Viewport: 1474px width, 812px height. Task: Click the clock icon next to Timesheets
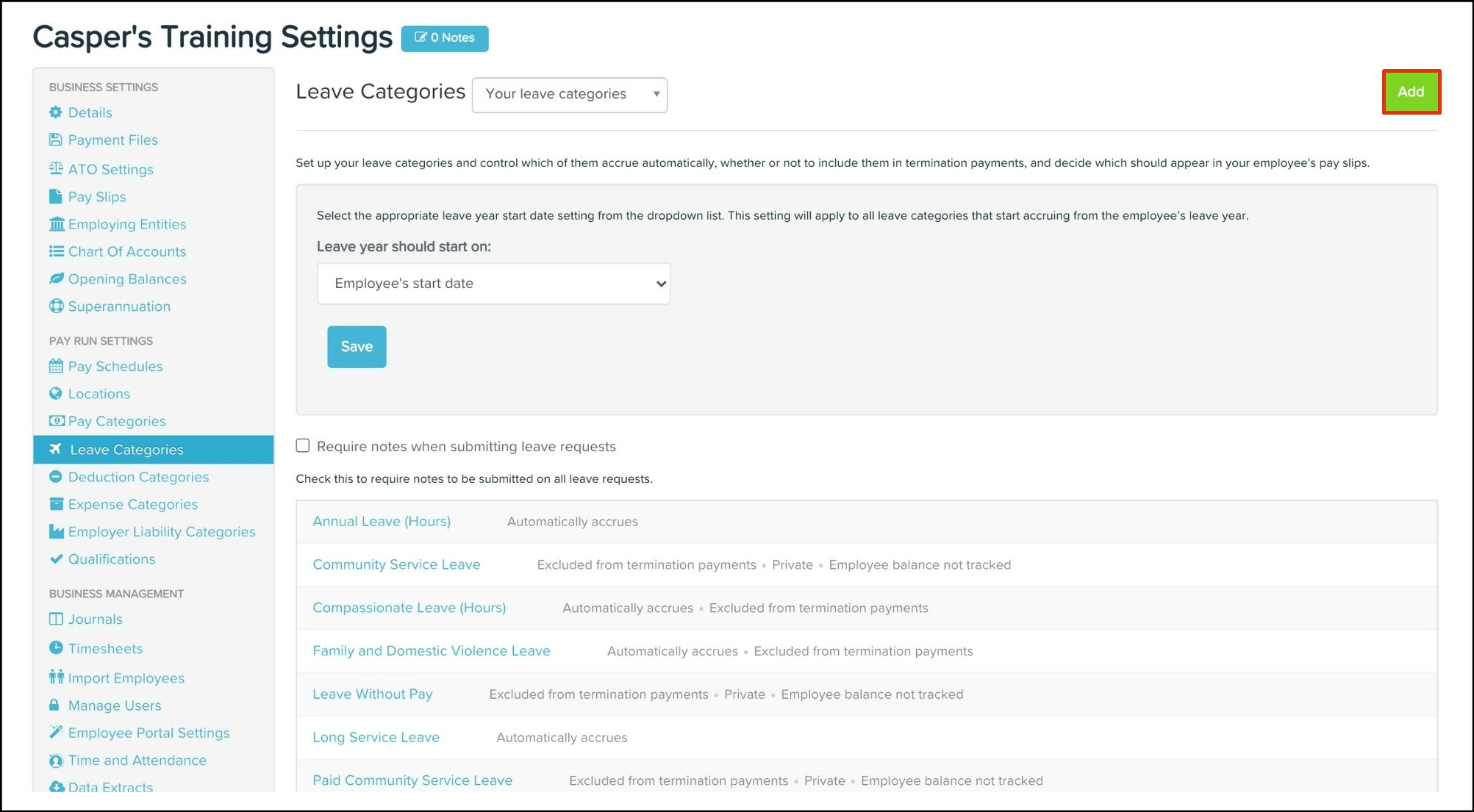pyautogui.click(x=56, y=648)
